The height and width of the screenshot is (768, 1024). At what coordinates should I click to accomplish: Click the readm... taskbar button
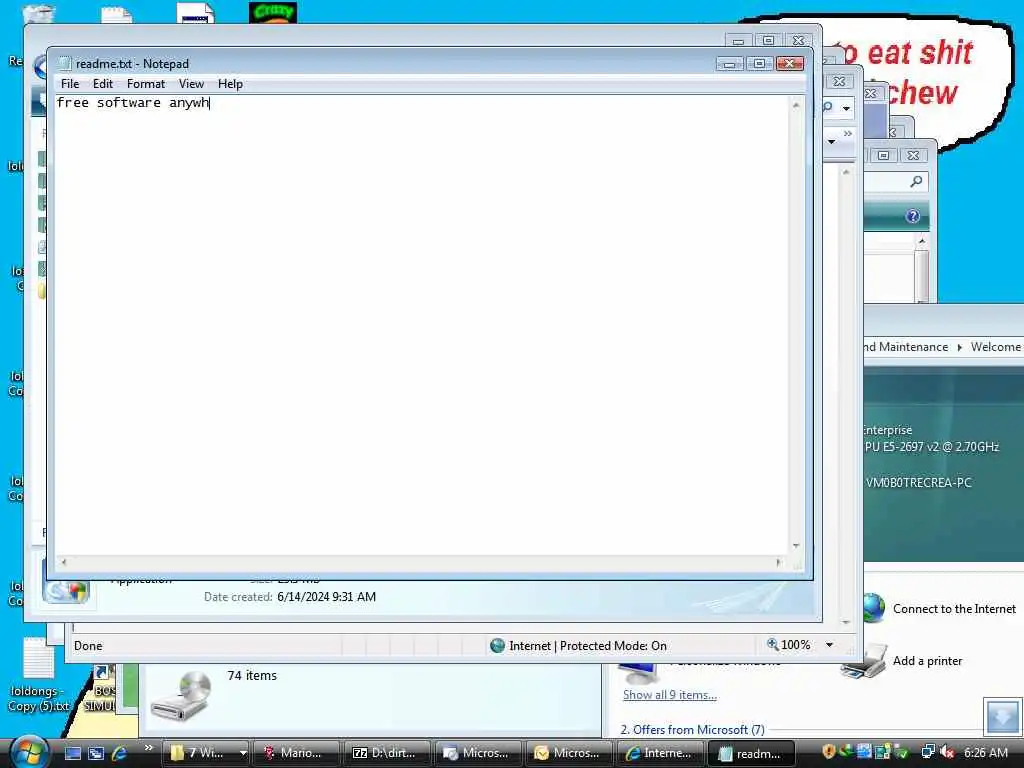point(751,753)
